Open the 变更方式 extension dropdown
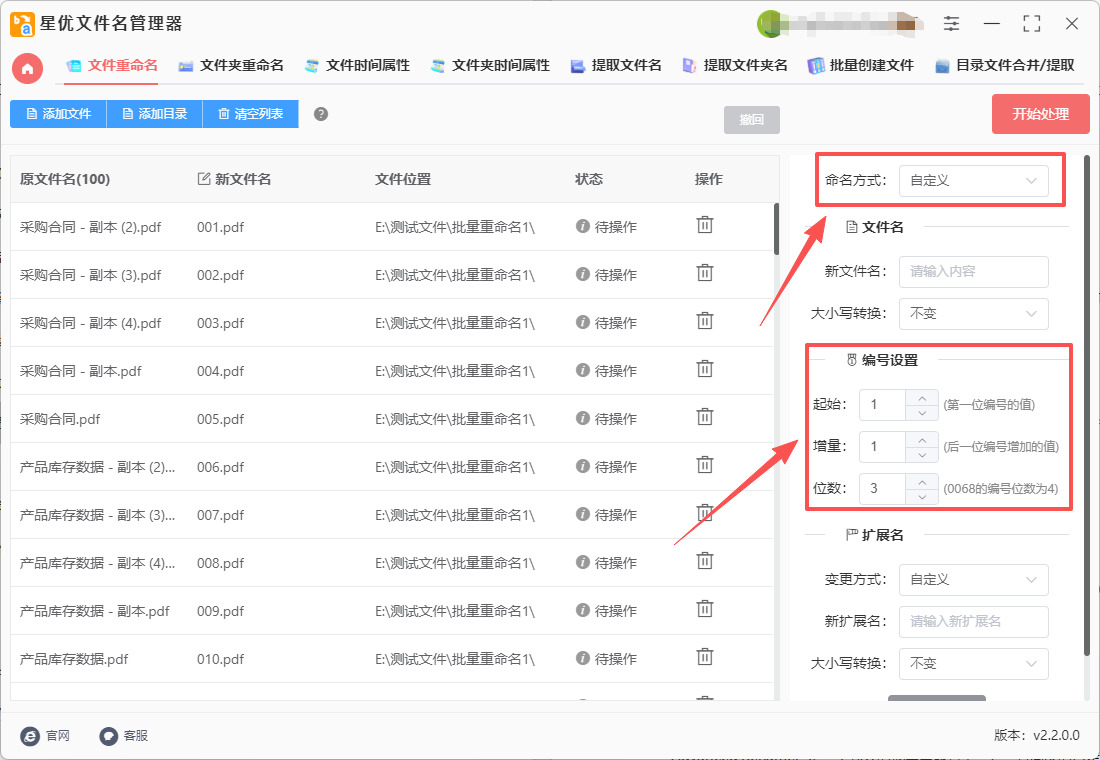This screenshot has height=760, width=1100. pos(973,580)
